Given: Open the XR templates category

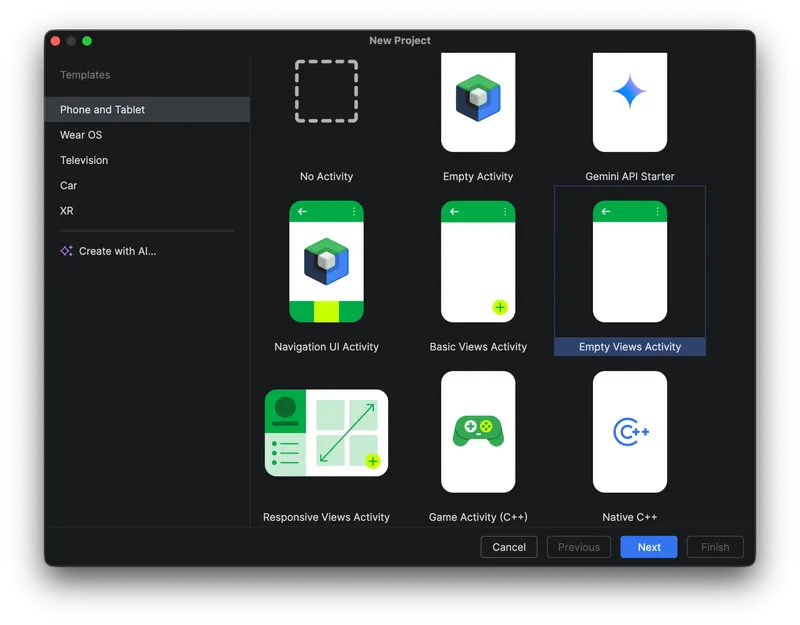Looking at the screenshot, I should pyautogui.click(x=147, y=211).
